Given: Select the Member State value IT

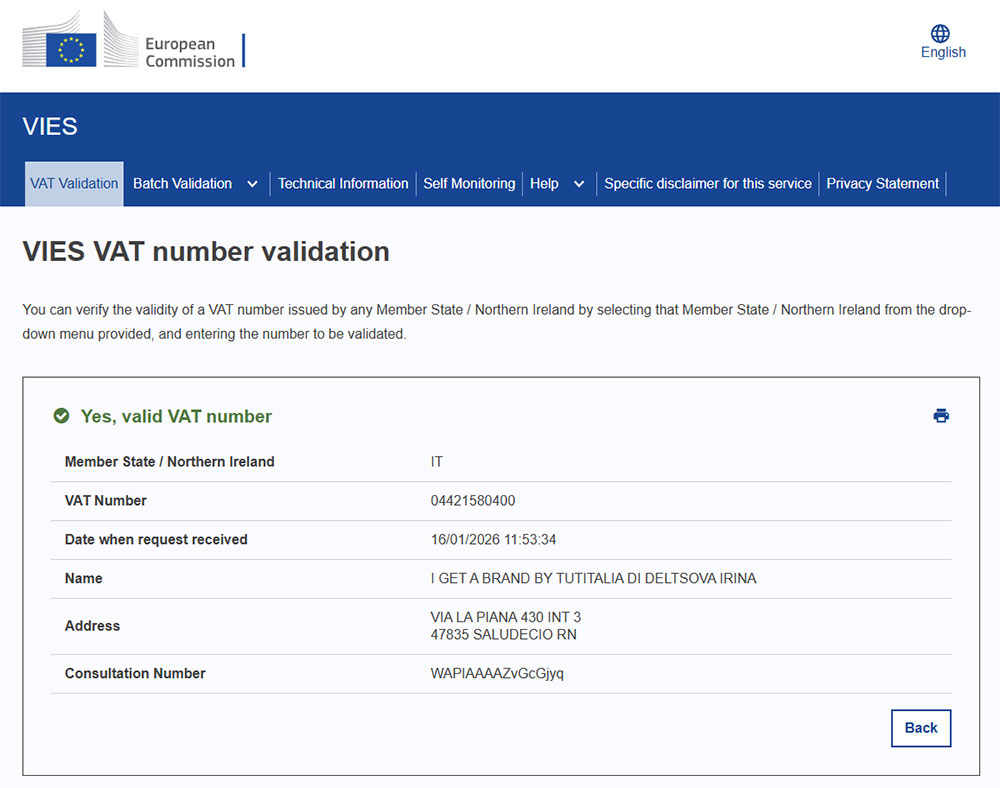Looking at the screenshot, I should tap(436, 461).
